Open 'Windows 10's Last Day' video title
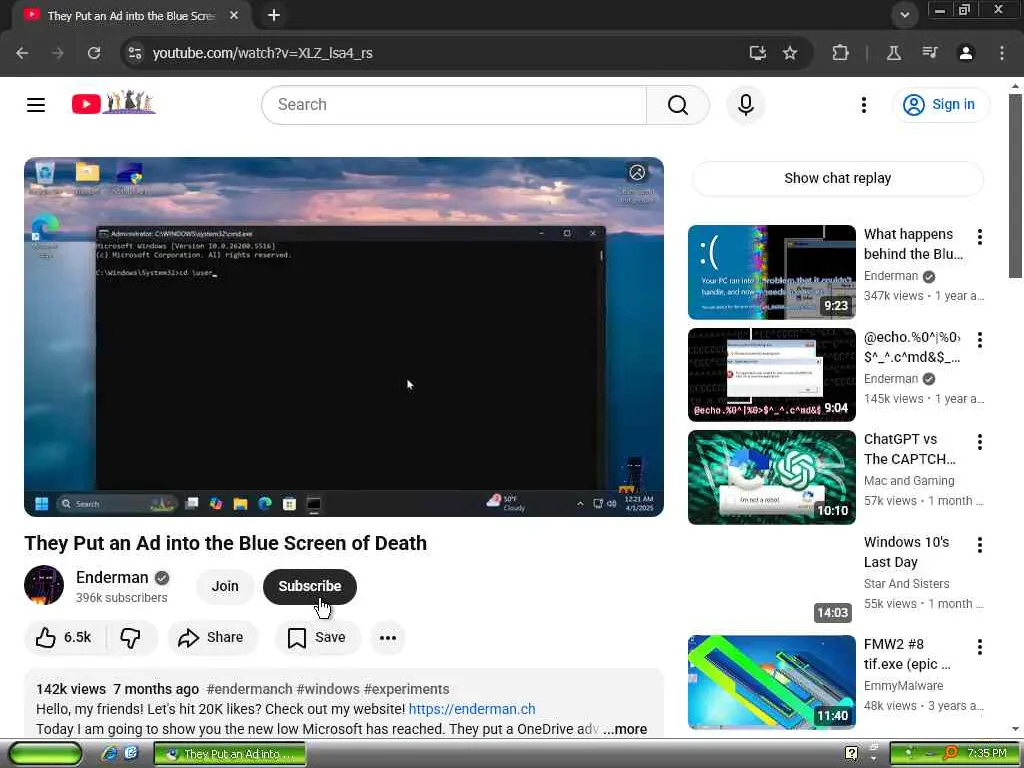The height and width of the screenshot is (768, 1024). point(906,552)
